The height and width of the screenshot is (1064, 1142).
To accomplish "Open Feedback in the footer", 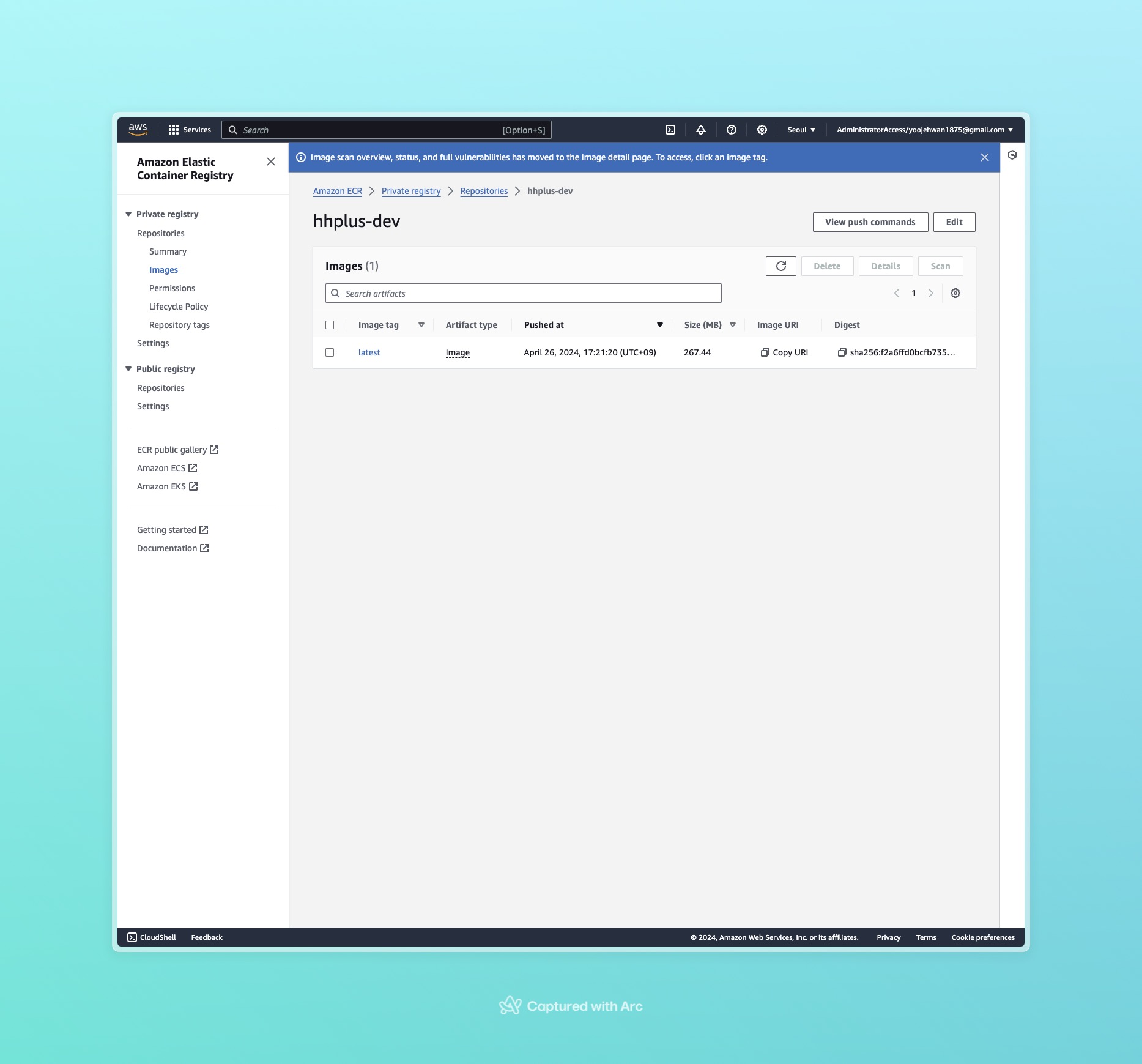I will point(207,937).
